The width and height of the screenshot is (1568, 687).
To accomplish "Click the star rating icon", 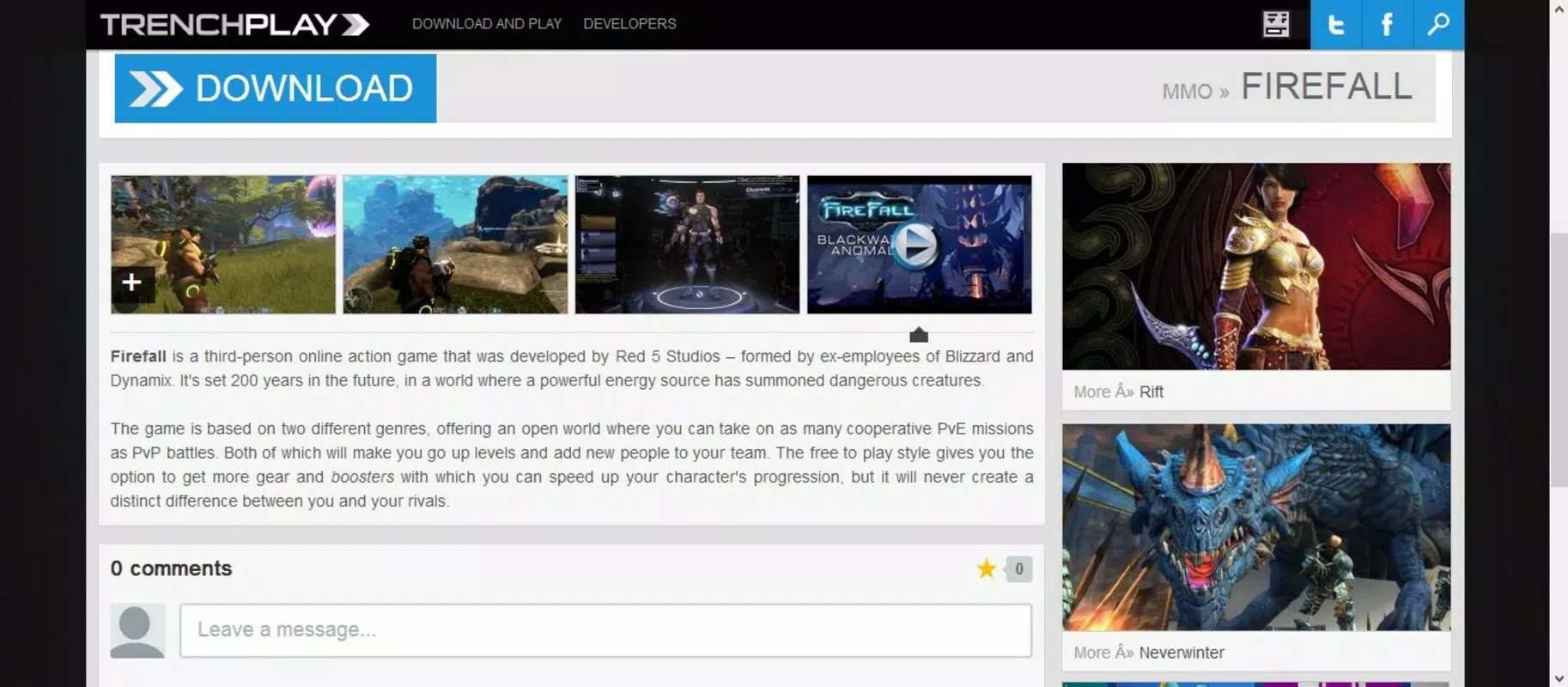I will (987, 568).
